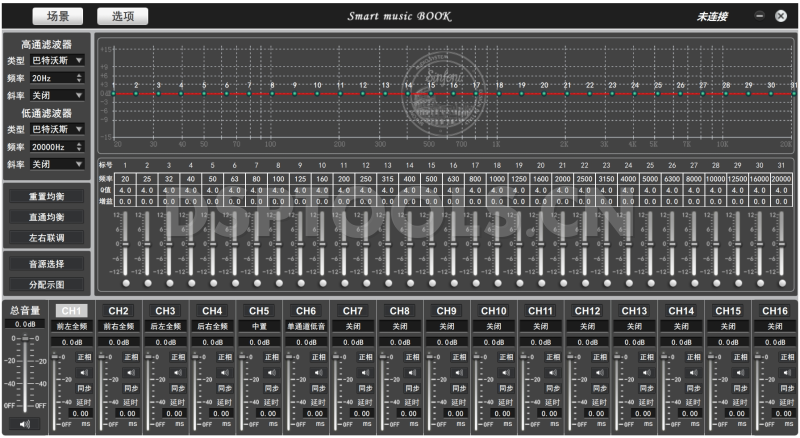
Task: Toggle 正相 phase on channel CH6
Action: 318,357
